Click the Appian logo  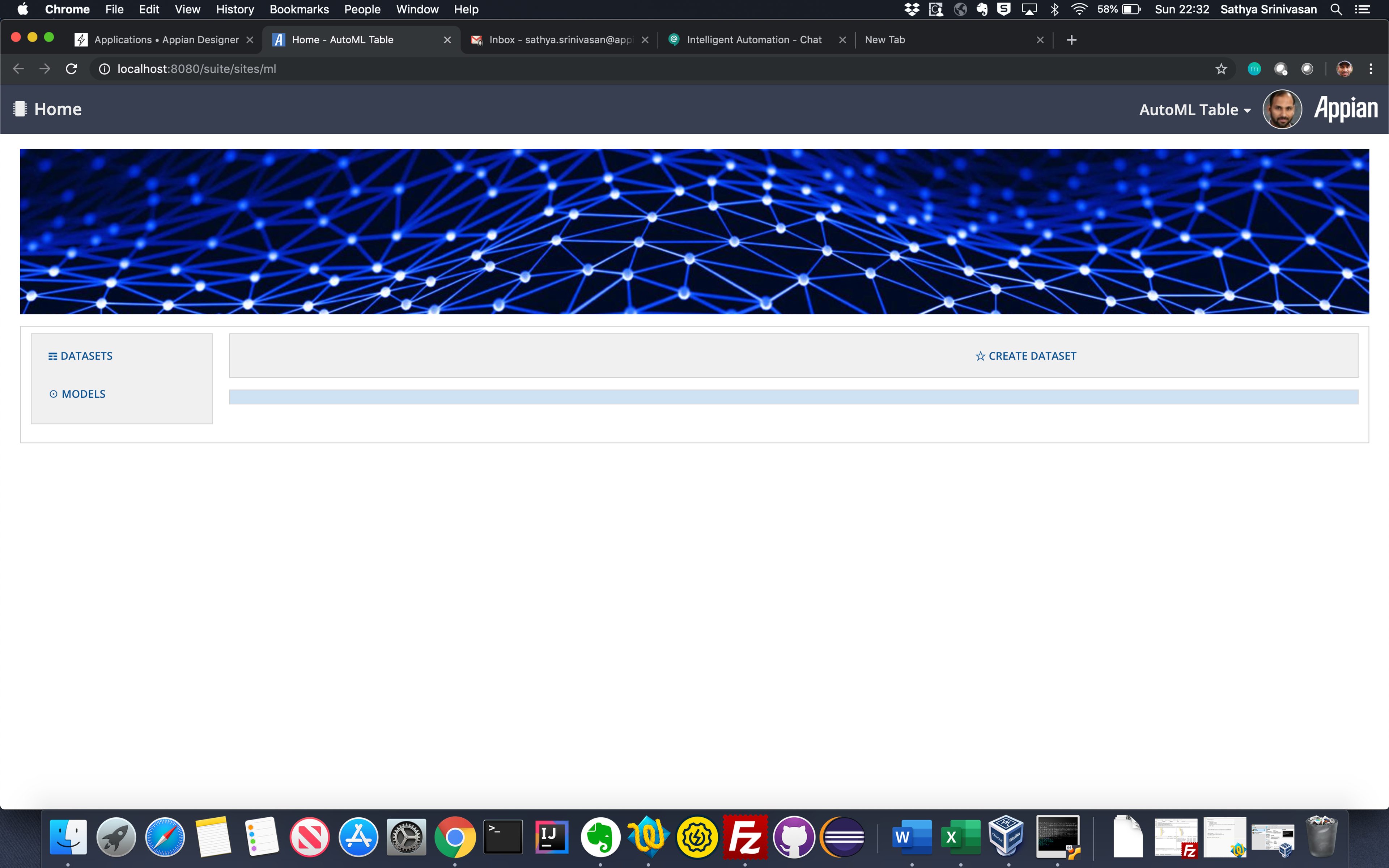(x=1345, y=109)
